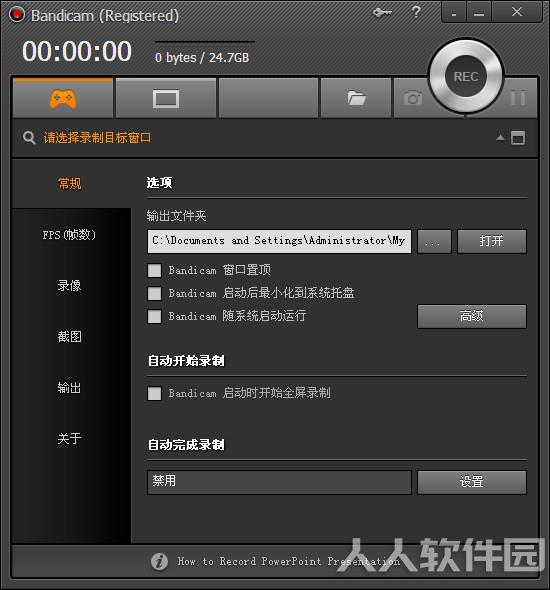
Task: Collapse the panel with the up arrow
Action: tap(500, 137)
